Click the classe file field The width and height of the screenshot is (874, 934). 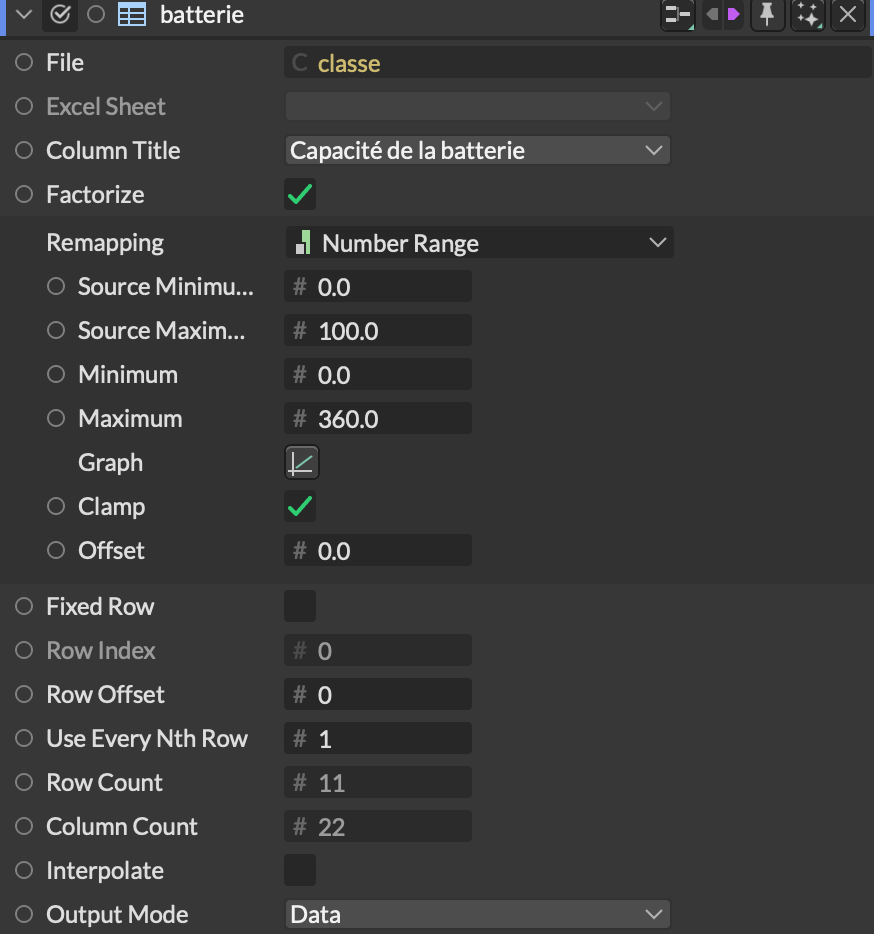point(578,63)
